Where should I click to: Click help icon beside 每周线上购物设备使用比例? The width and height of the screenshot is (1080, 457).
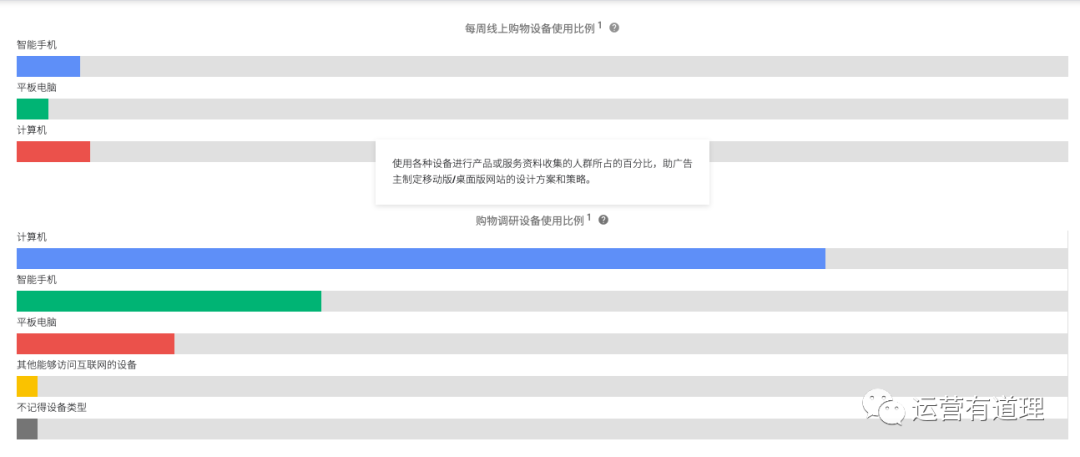pyautogui.click(x=614, y=28)
